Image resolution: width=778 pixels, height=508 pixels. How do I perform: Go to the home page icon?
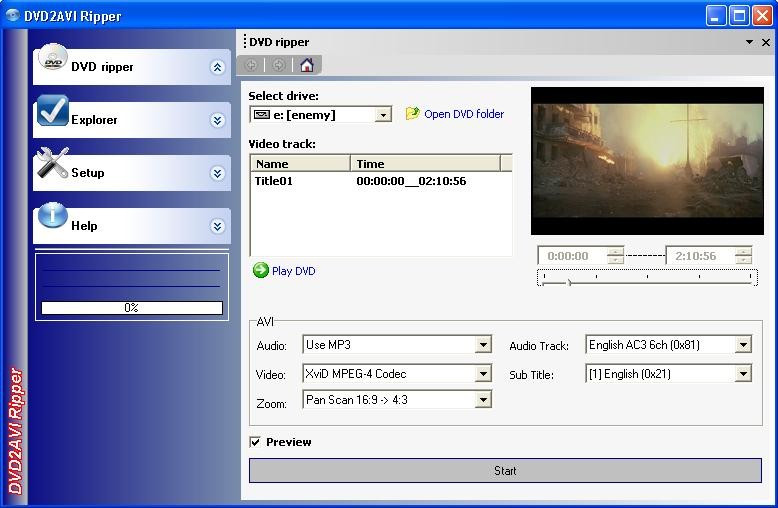[x=307, y=65]
